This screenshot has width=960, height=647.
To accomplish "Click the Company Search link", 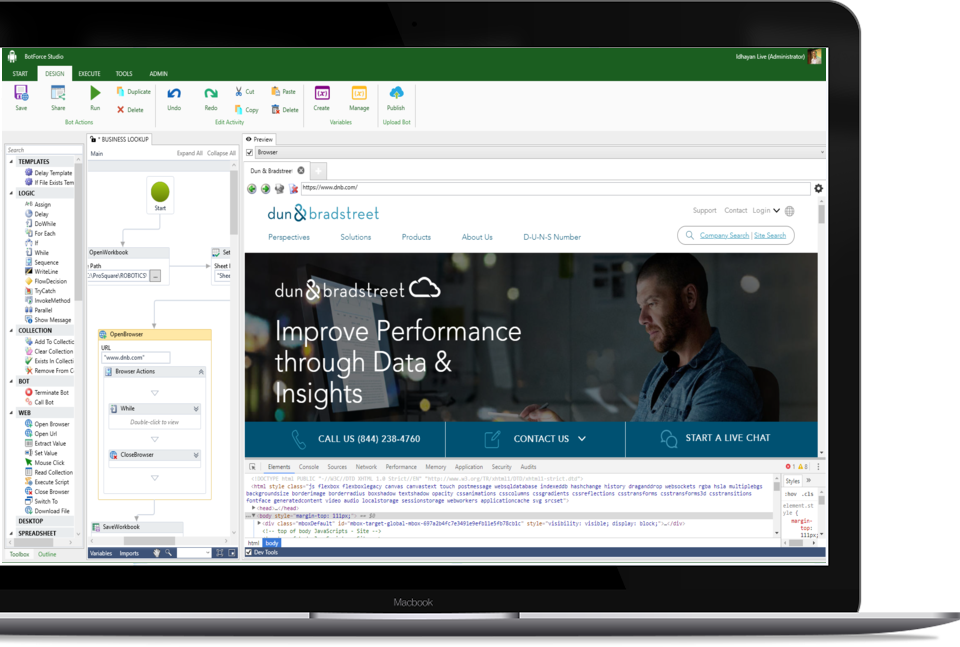I will [724, 236].
